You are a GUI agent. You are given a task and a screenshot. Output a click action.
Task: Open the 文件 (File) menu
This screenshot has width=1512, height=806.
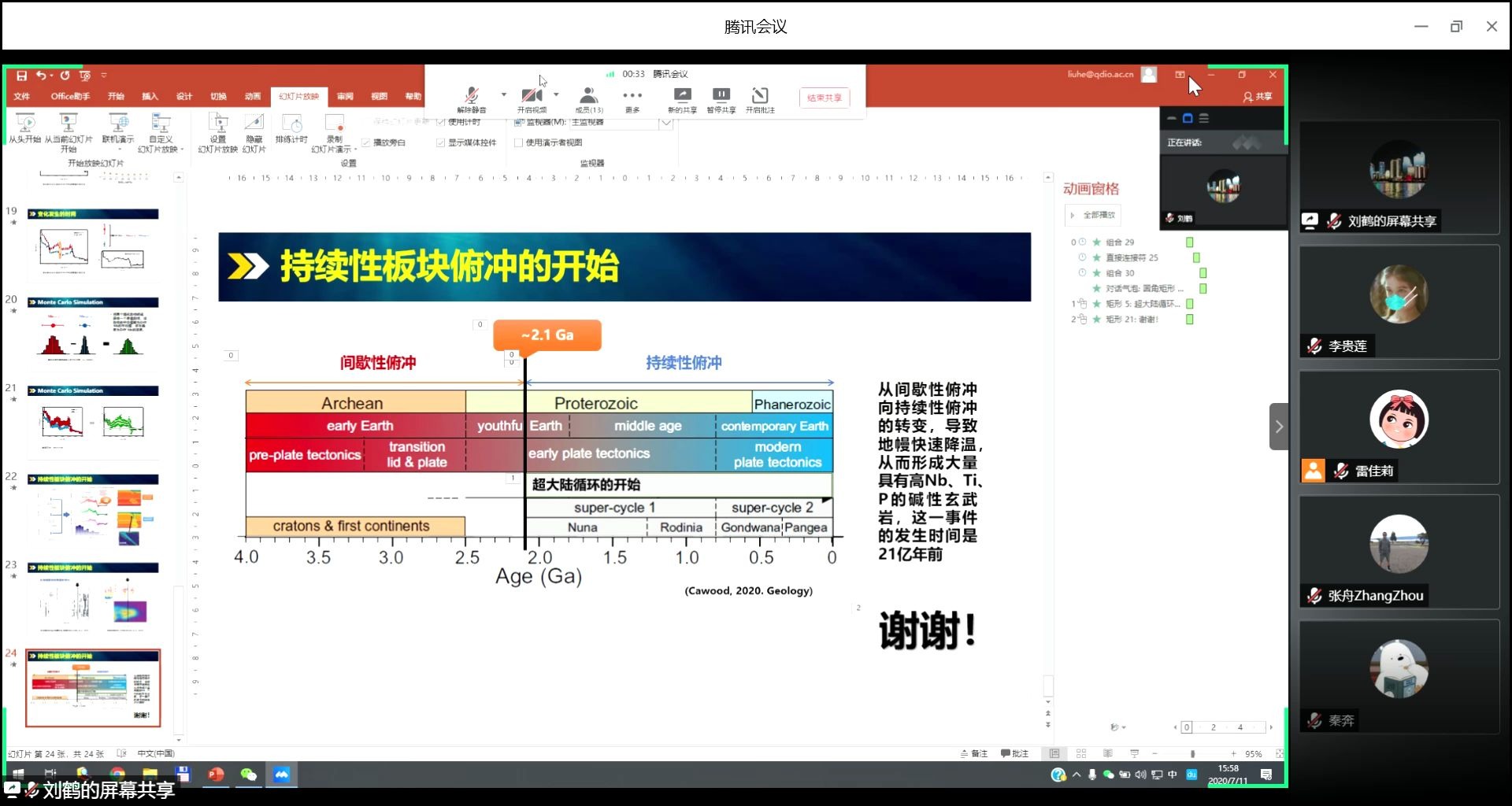[22, 96]
